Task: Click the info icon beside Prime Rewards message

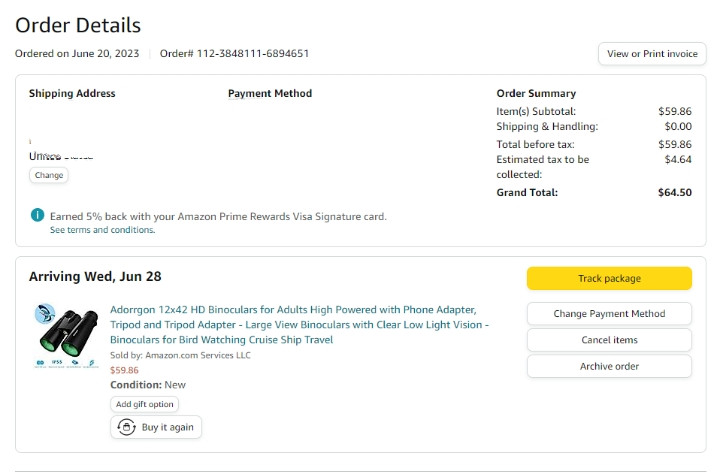Action: pos(37,215)
